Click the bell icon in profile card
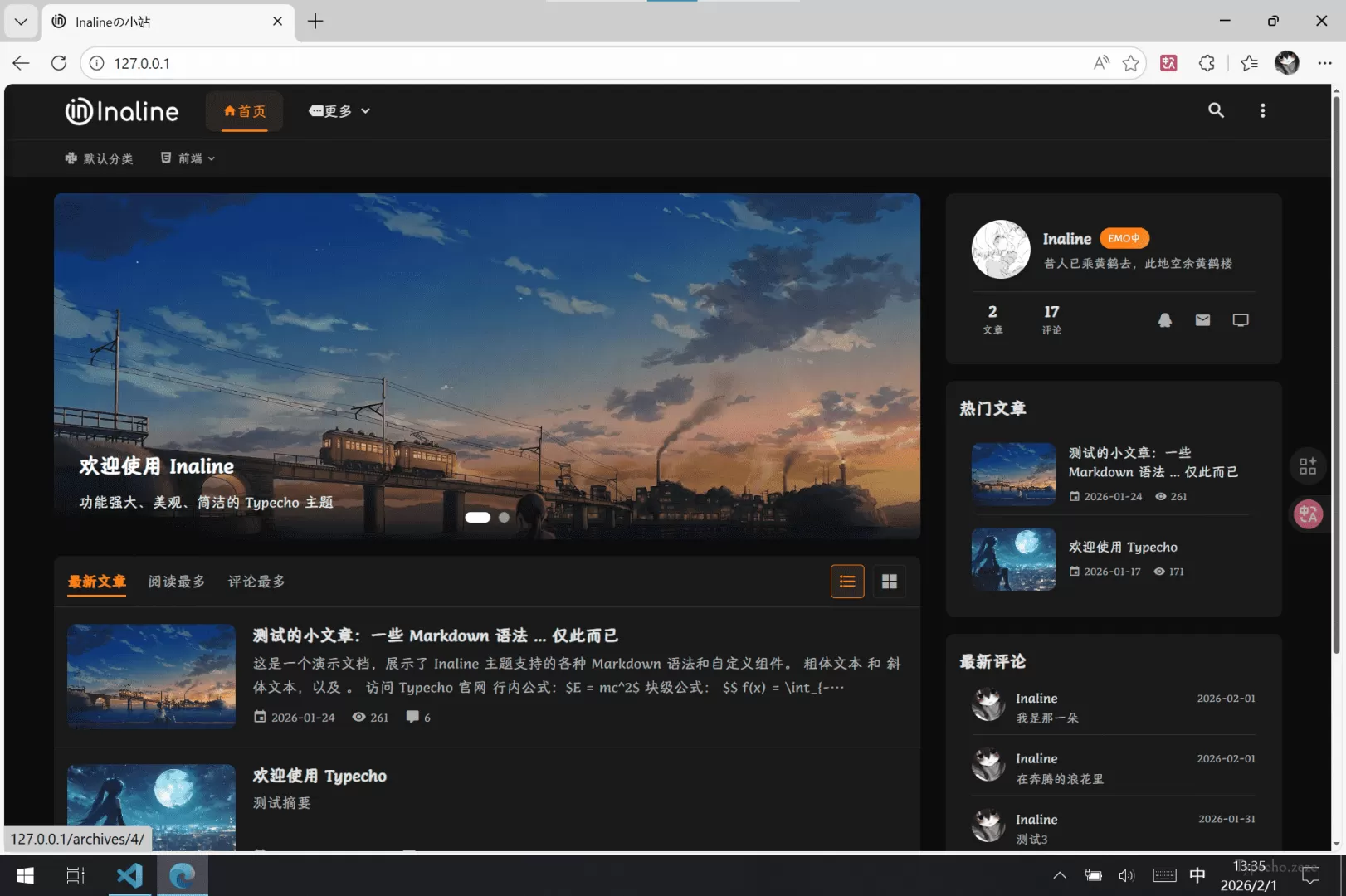Image resolution: width=1346 pixels, height=896 pixels. pyautogui.click(x=1165, y=320)
